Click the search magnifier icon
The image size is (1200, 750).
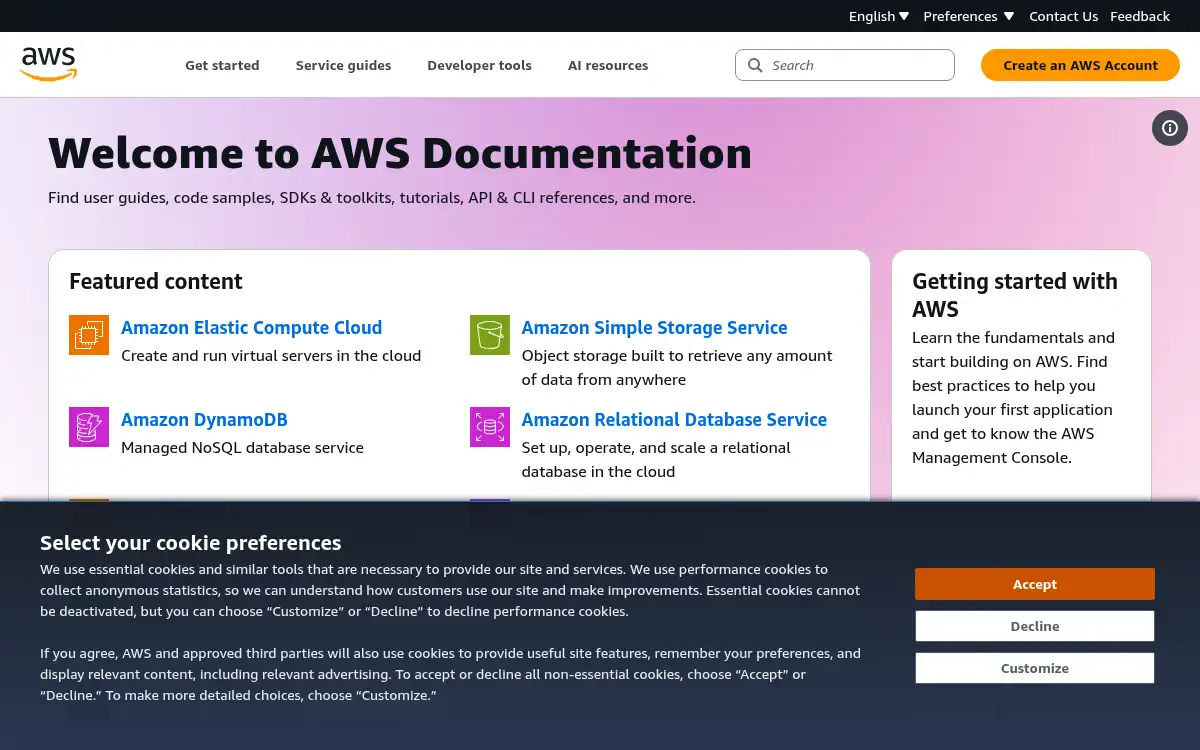(x=756, y=65)
